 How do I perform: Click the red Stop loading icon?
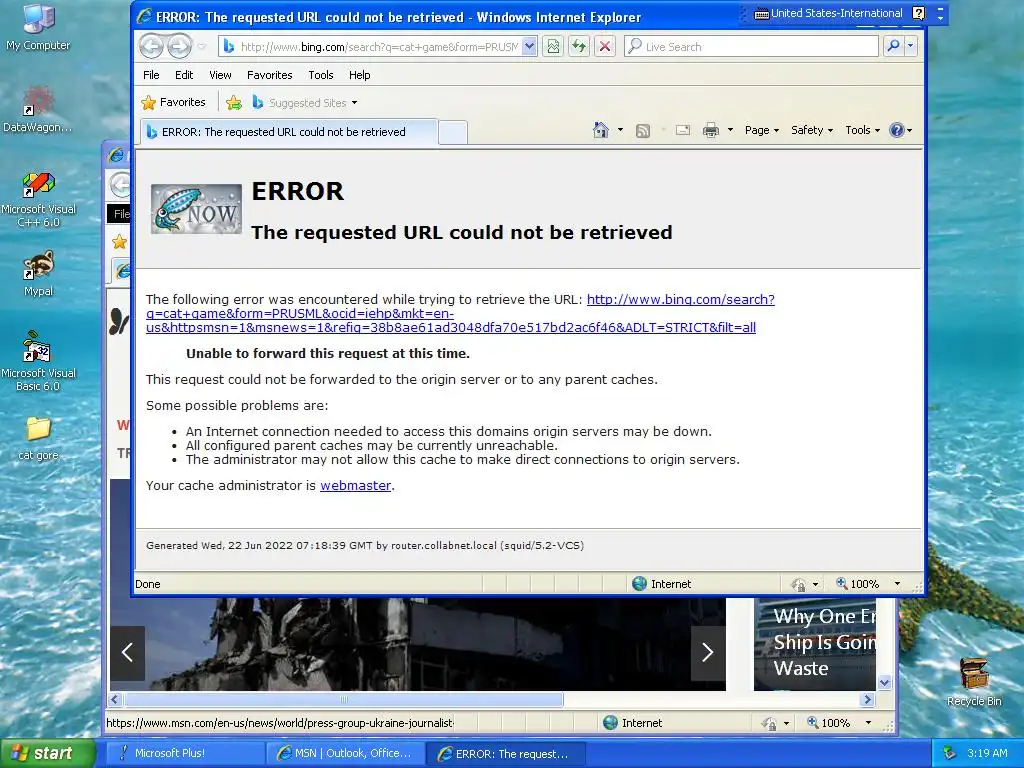click(x=605, y=46)
